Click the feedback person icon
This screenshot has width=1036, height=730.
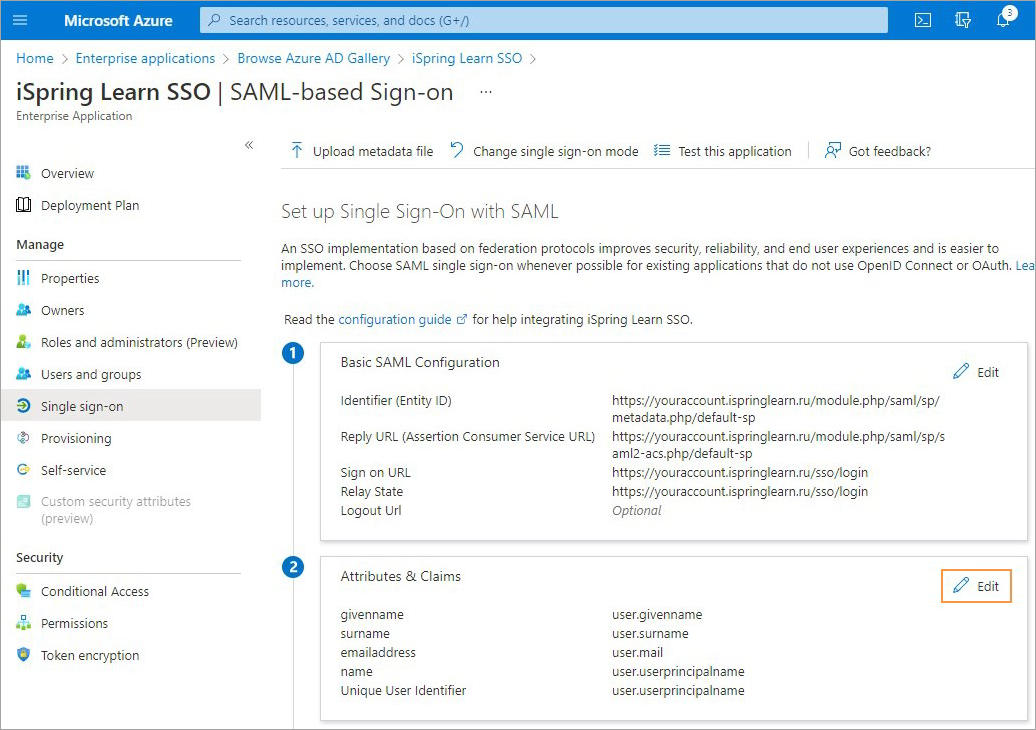coord(832,151)
